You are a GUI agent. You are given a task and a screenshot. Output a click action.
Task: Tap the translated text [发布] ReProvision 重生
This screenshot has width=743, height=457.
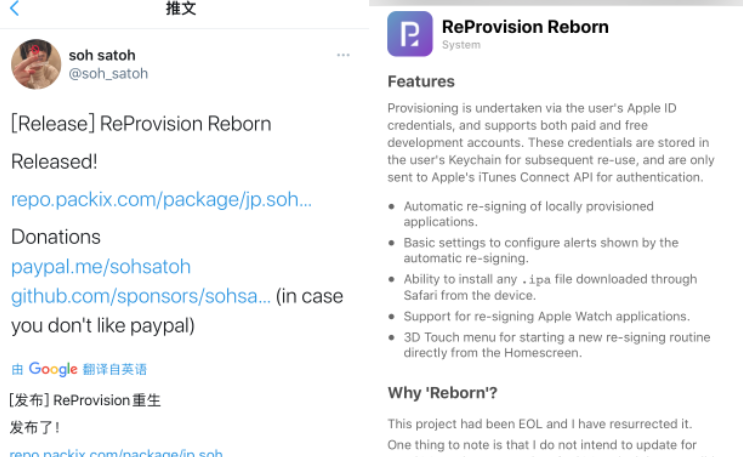85,400
